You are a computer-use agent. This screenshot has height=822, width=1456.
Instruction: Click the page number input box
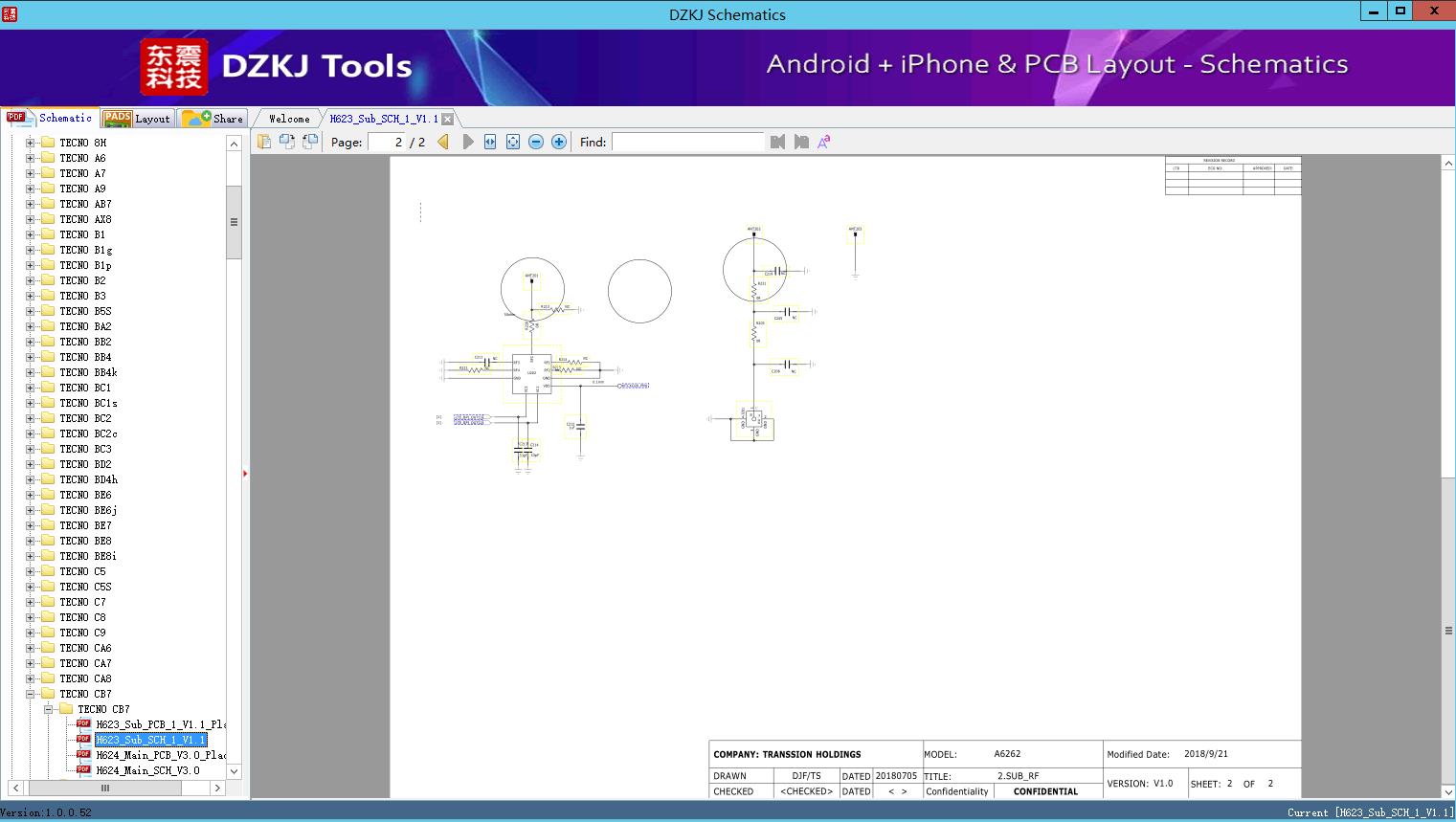coord(387,142)
